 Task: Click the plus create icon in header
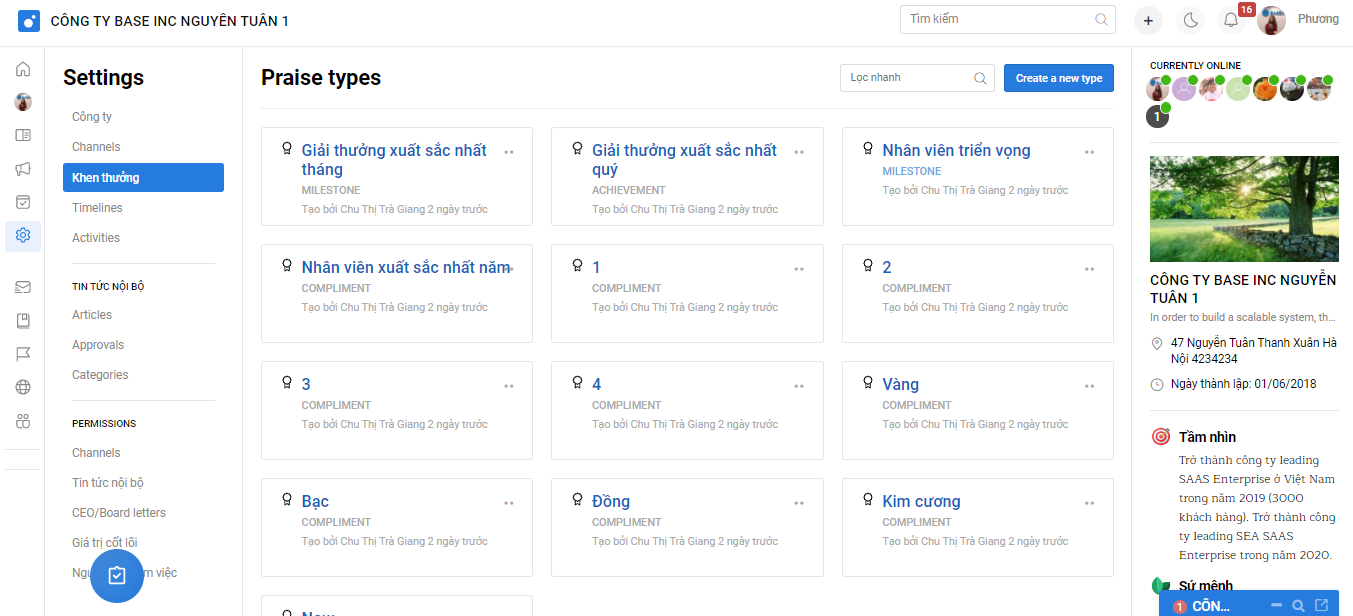pyautogui.click(x=1148, y=20)
